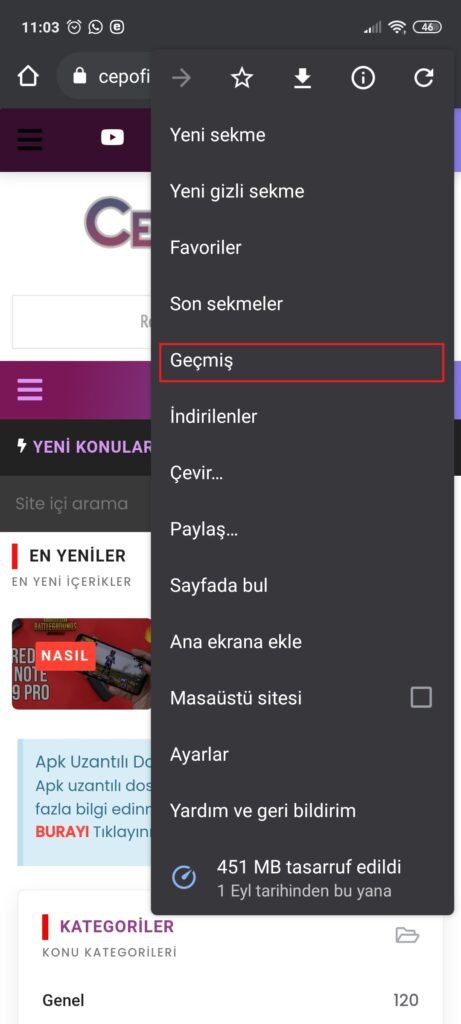Follow the red BURAYI link
Image resolution: width=461 pixels, height=1024 pixels.
point(62,833)
